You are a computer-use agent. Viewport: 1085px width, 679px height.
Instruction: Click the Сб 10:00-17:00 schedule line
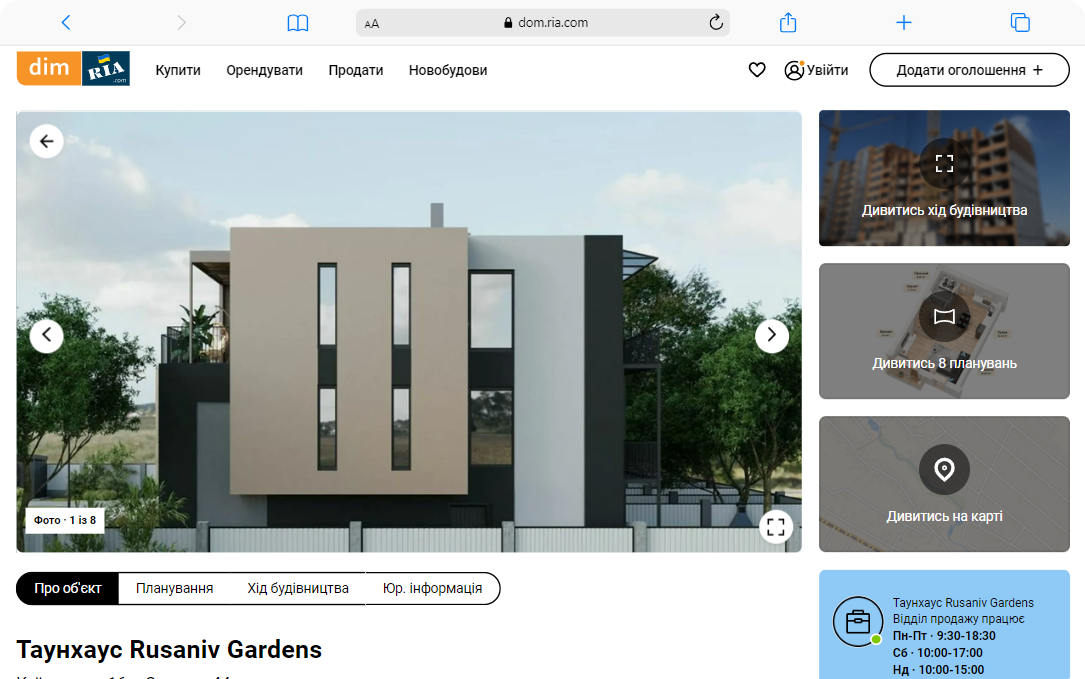coord(938,653)
